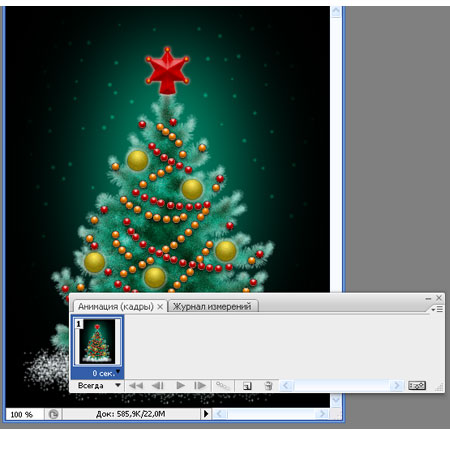Minimize the animation panel
The height and width of the screenshot is (450, 450).
(428, 298)
